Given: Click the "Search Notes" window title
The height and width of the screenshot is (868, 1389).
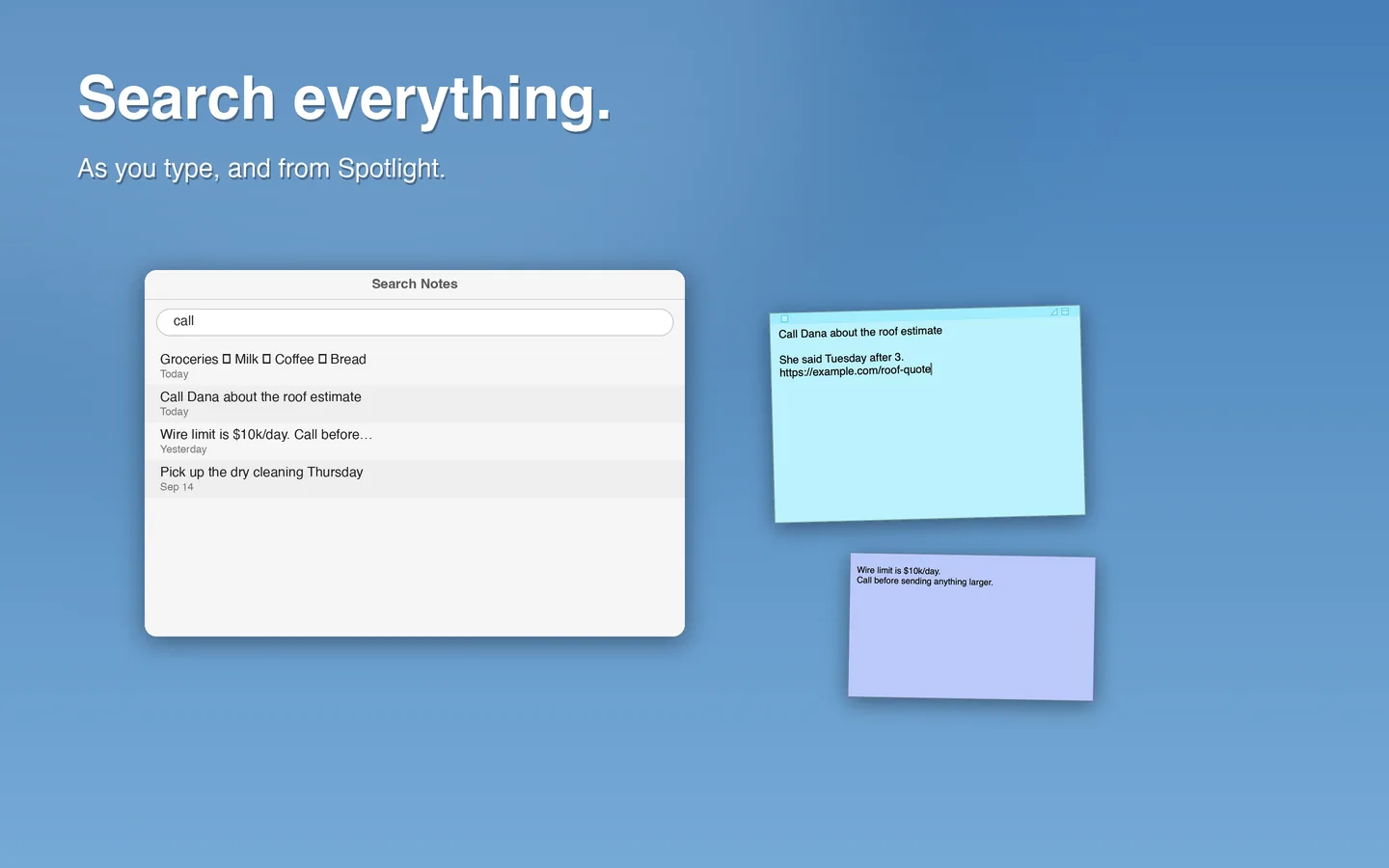Looking at the screenshot, I should click(x=415, y=284).
